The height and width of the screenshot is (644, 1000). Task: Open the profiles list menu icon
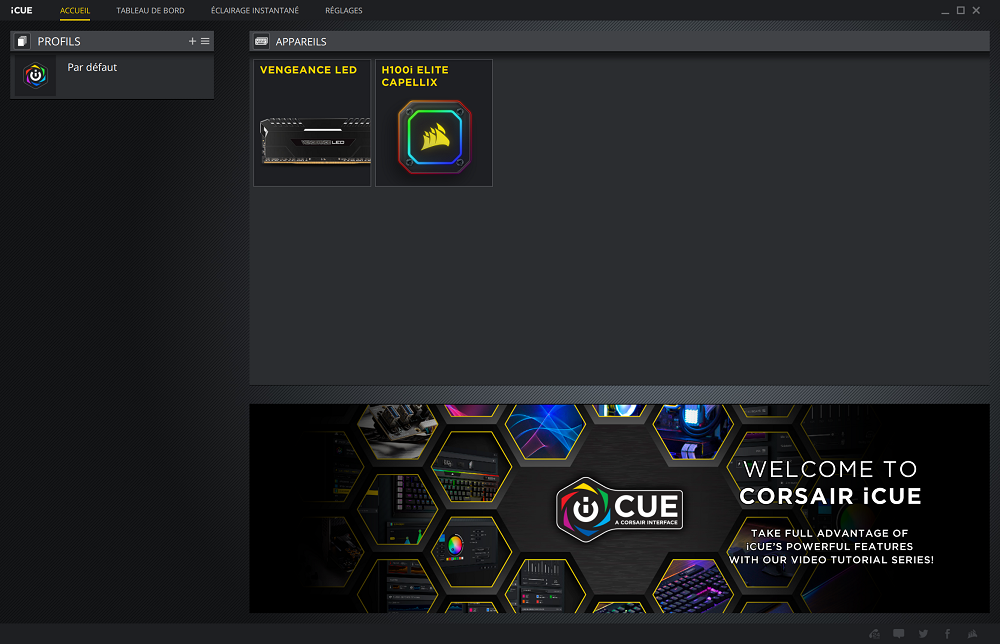205,41
